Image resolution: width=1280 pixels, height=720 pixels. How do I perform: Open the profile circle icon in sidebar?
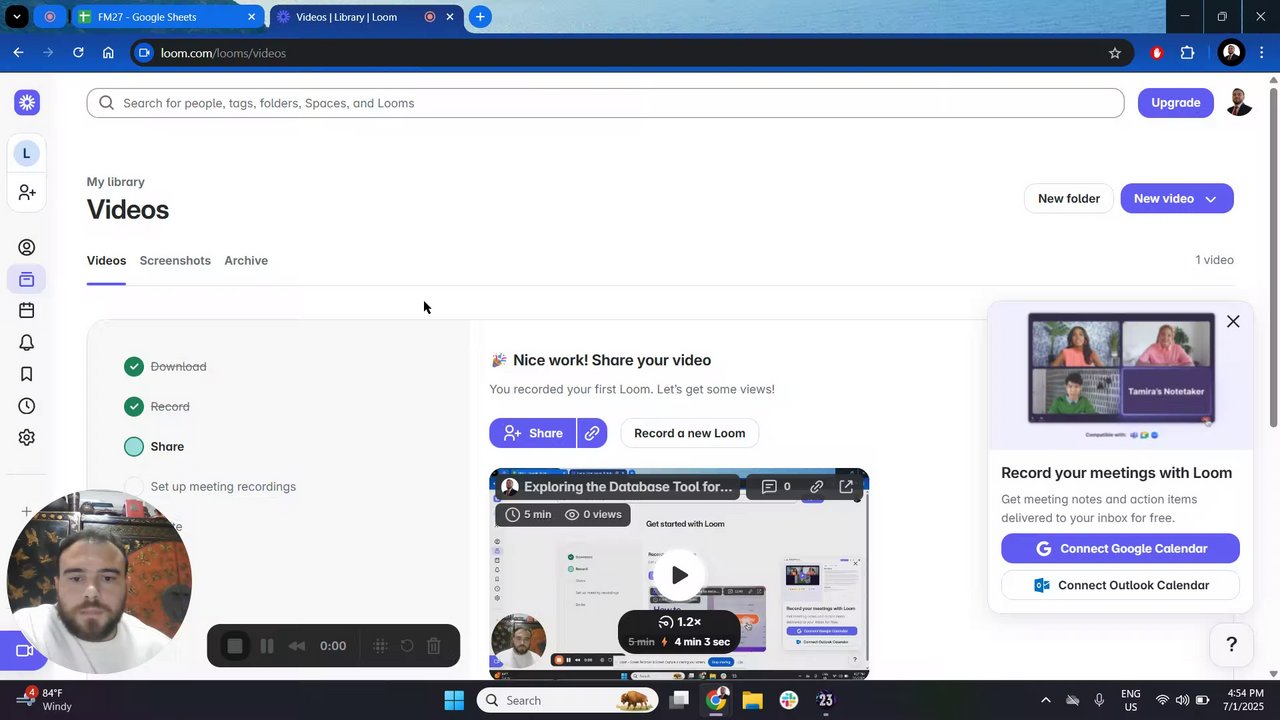[27, 248]
